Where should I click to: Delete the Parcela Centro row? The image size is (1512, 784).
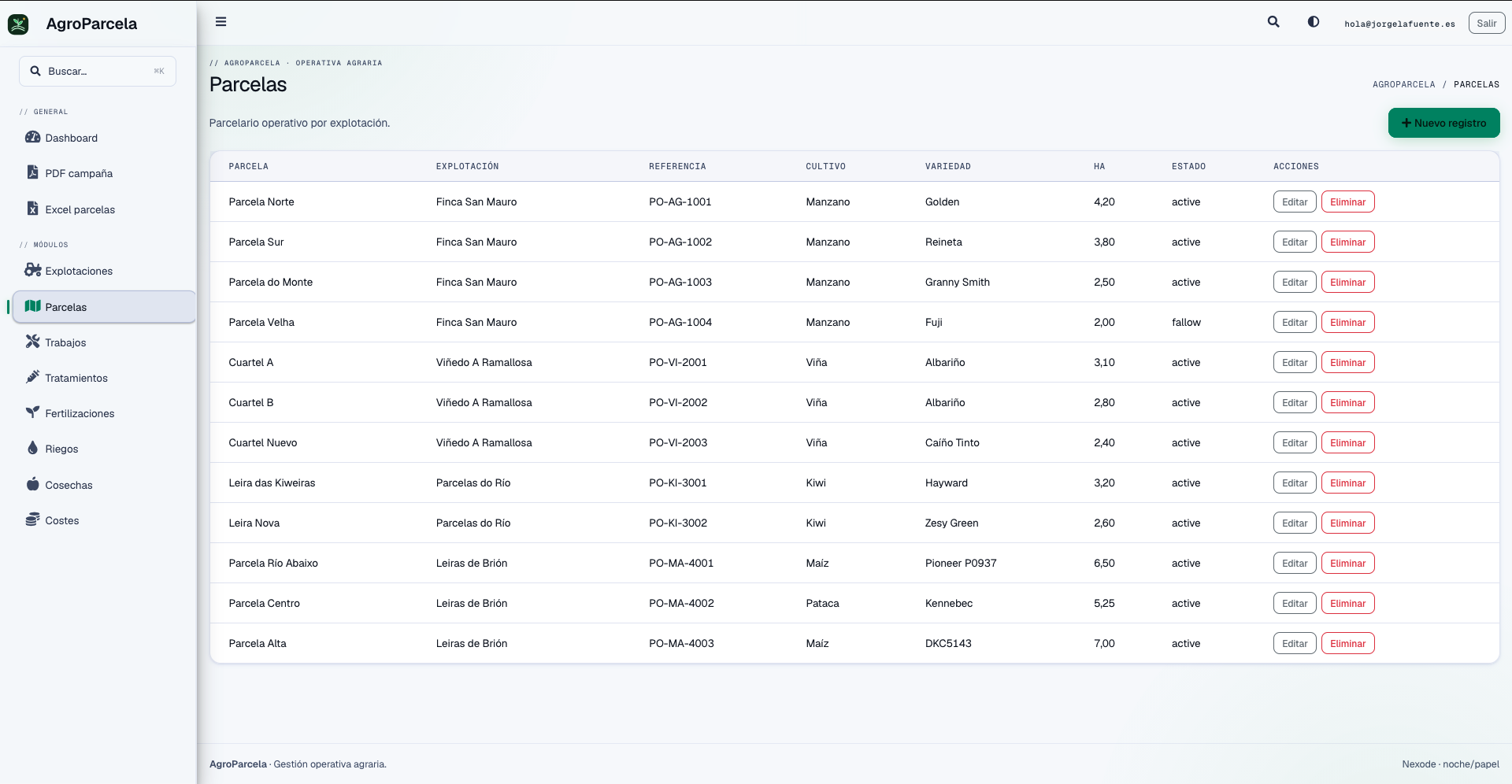1347,603
